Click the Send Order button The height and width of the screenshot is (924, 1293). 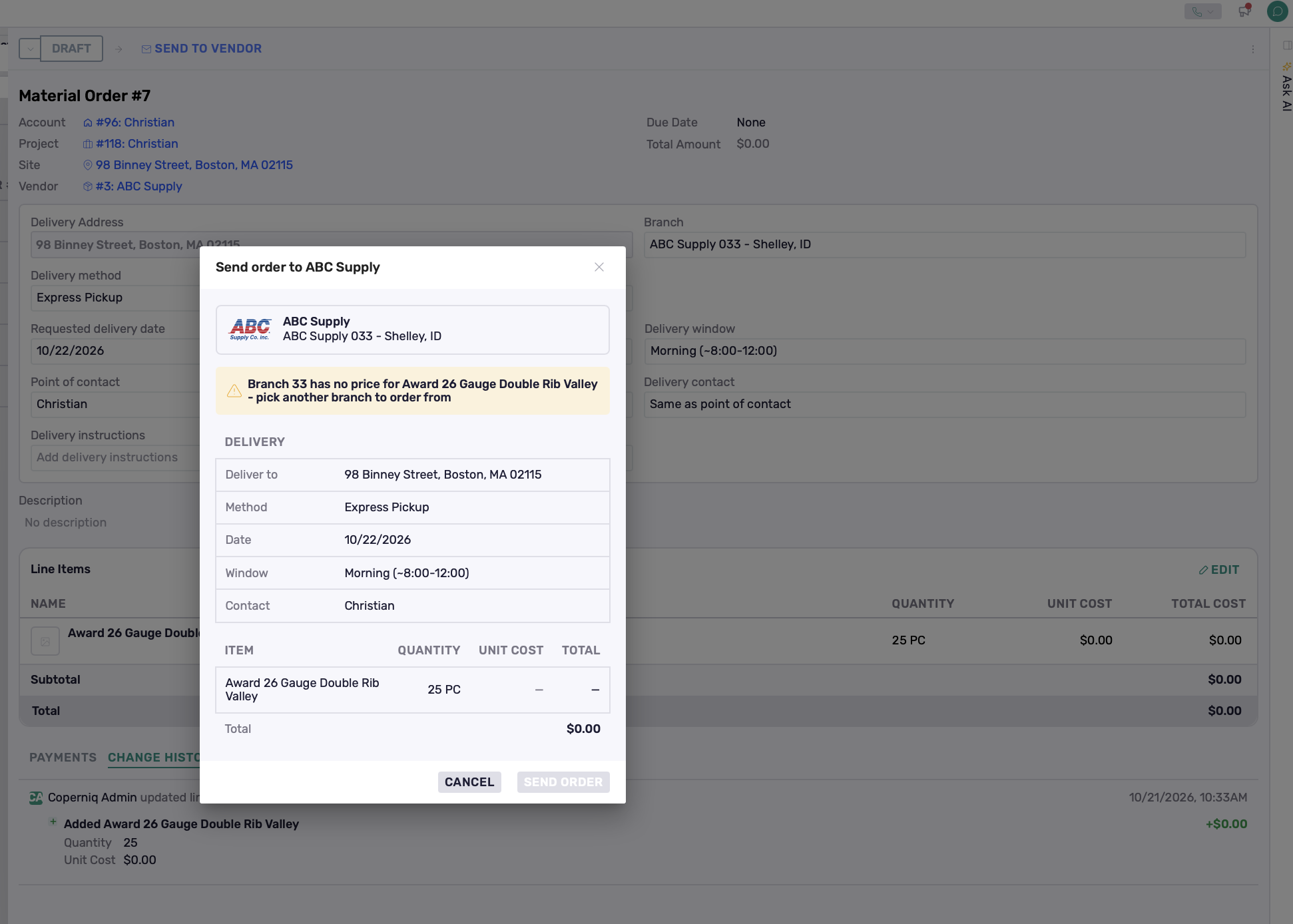tap(563, 782)
